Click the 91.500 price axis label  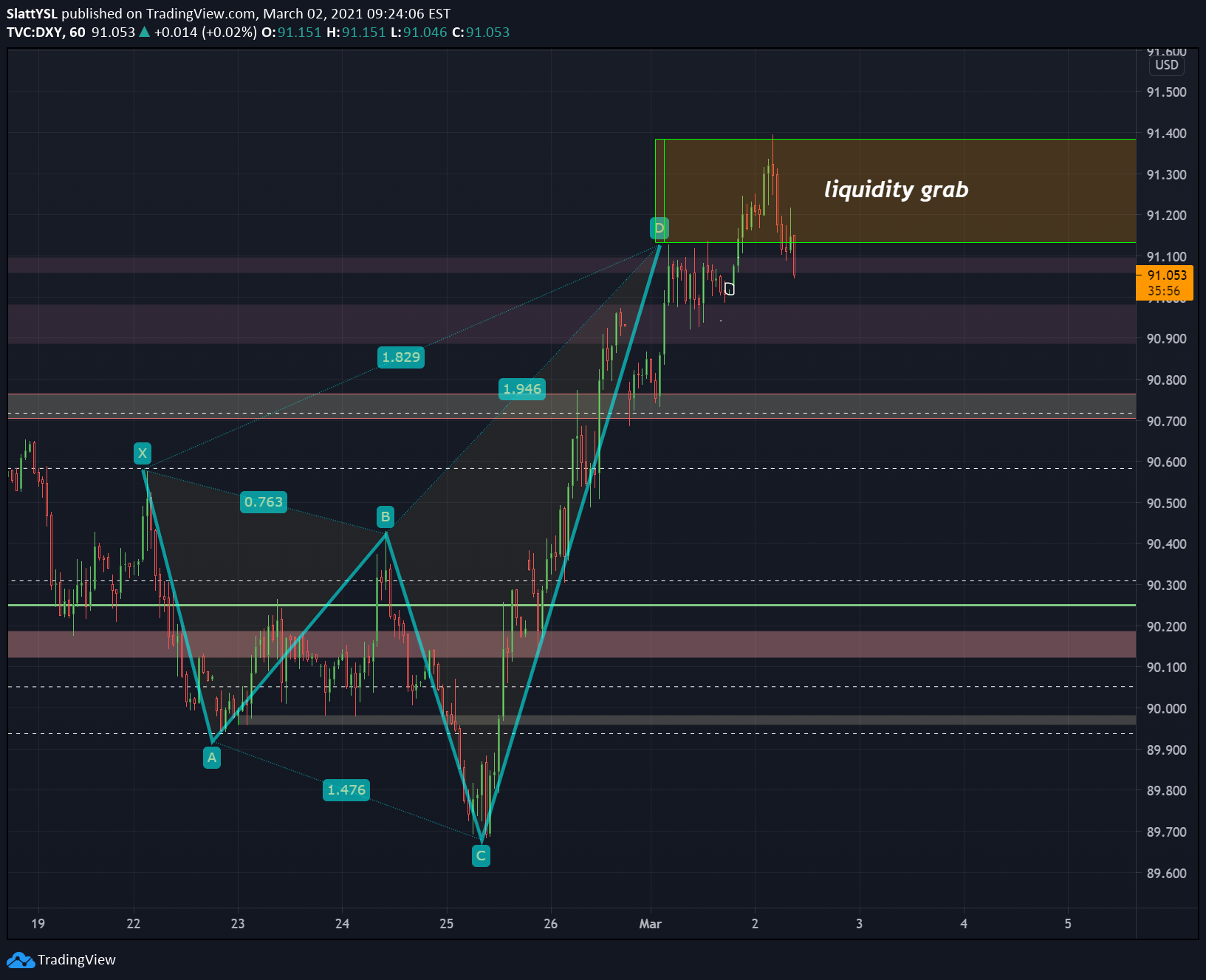(1166, 92)
